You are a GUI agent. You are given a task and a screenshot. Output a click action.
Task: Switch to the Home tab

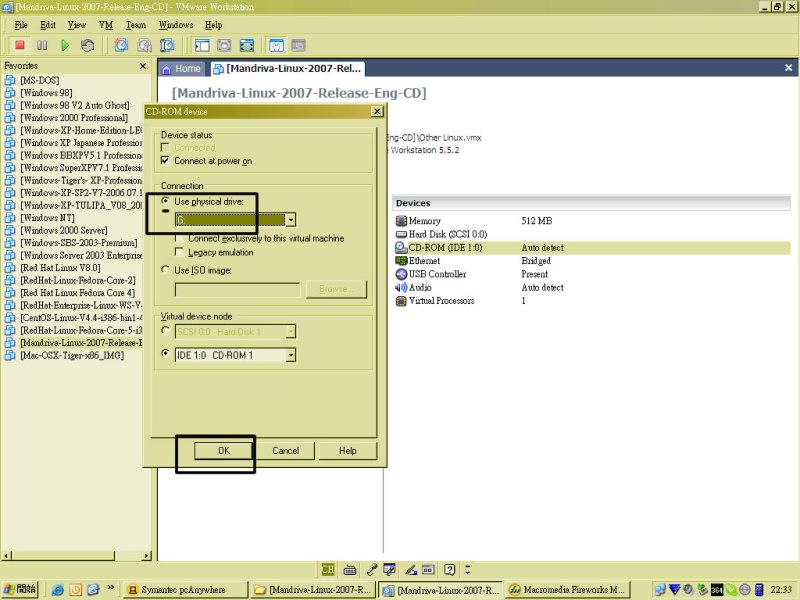tap(182, 68)
